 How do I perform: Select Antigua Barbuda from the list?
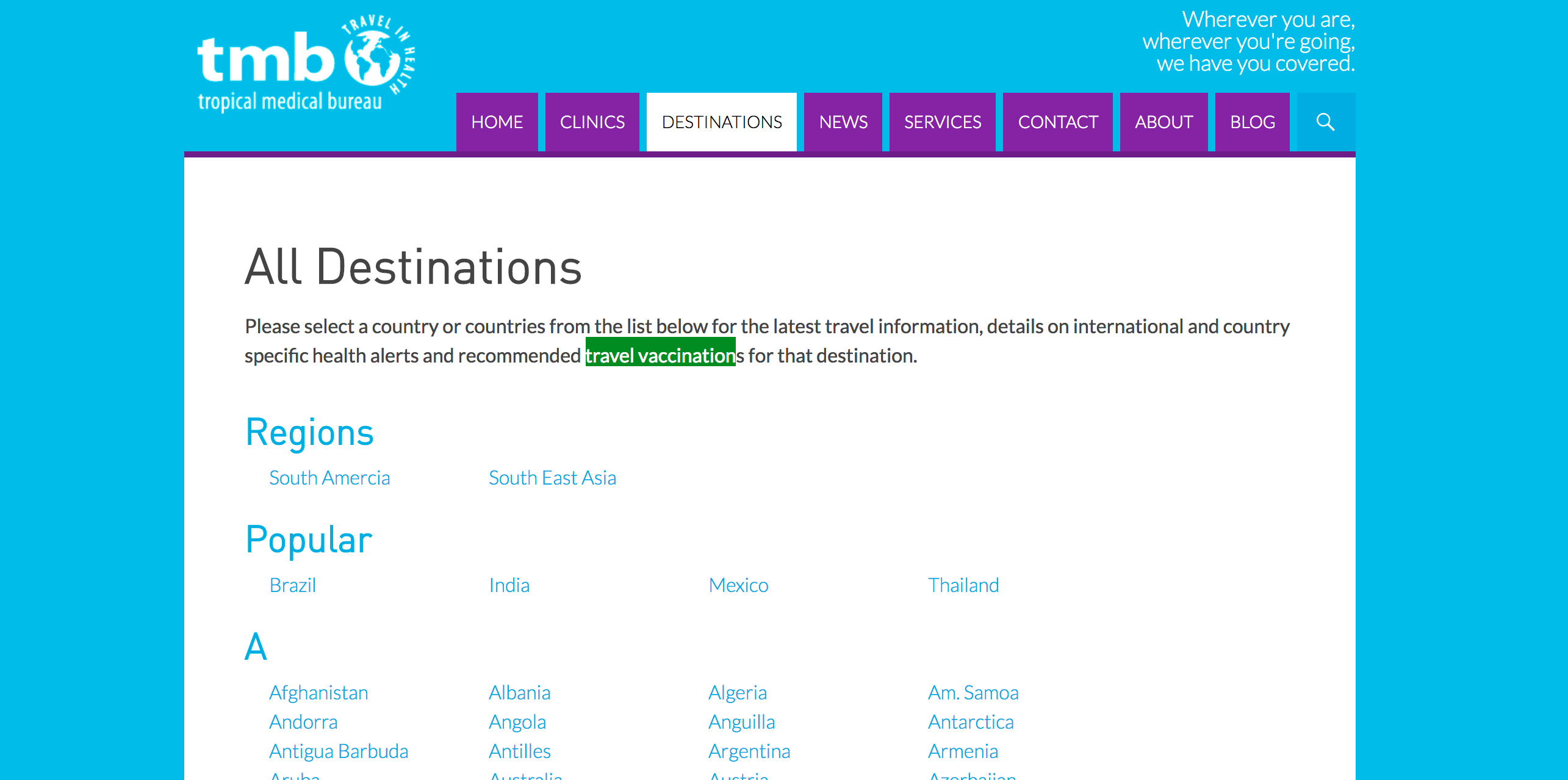click(339, 751)
